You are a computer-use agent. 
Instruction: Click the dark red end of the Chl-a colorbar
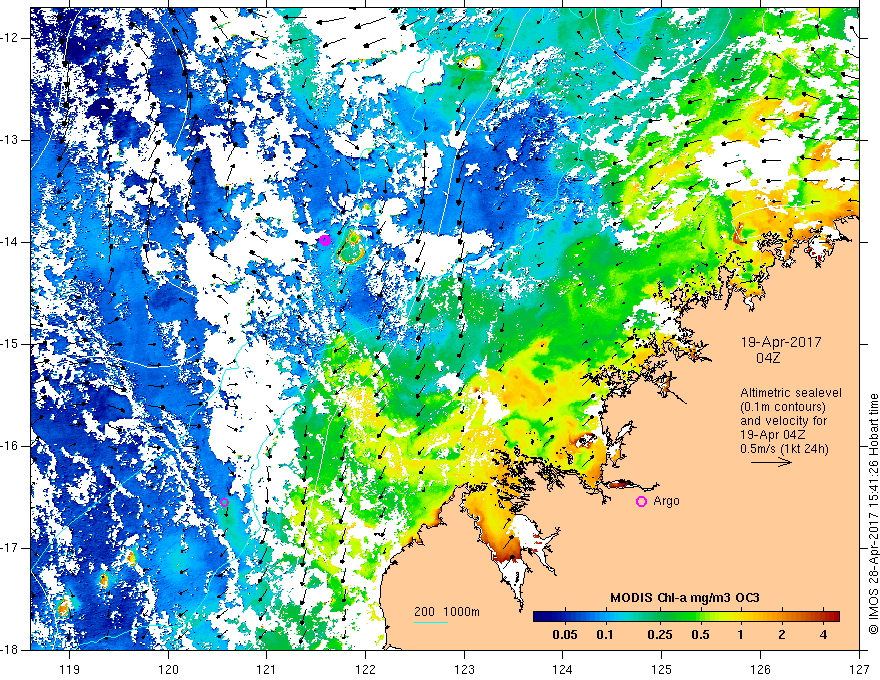click(x=833, y=617)
